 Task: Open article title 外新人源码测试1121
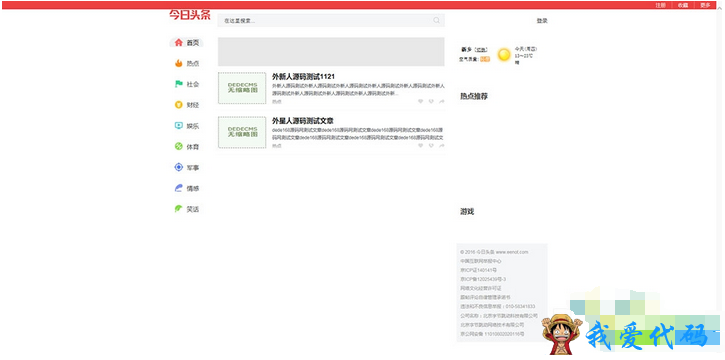pos(303,77)
